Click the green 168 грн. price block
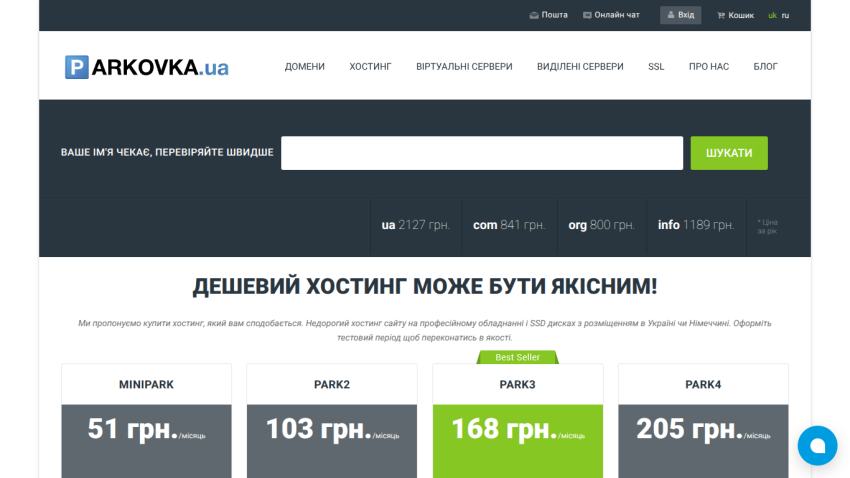 (518, 441)
